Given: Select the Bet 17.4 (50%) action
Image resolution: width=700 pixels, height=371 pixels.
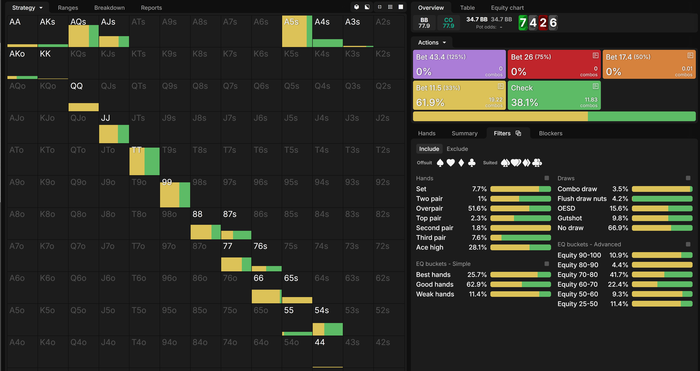Looking at the screenshot, I should click(649, 65).
